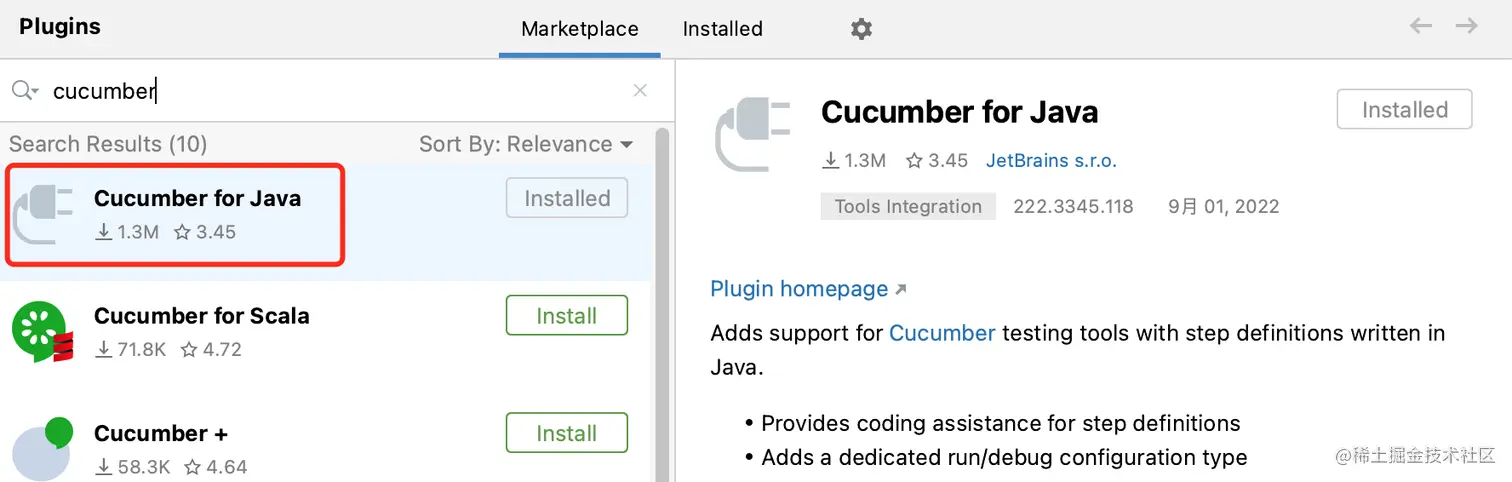Image resolution: width=1512 pixels, height=482 pixels.
Task: Open the plugins settings gear
Action: click(861, 29)
